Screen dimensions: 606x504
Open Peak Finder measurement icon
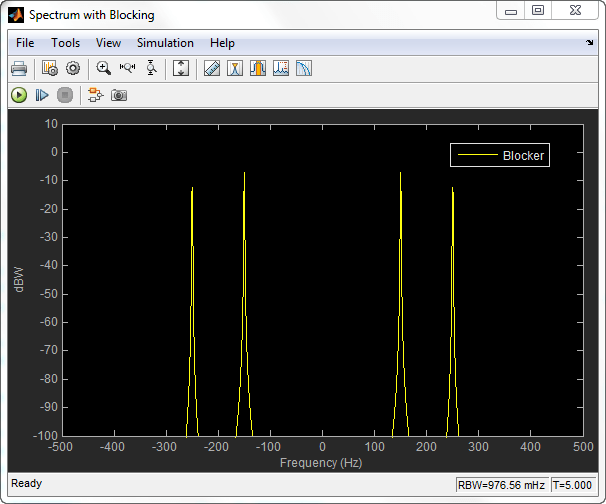coord(235,68)
